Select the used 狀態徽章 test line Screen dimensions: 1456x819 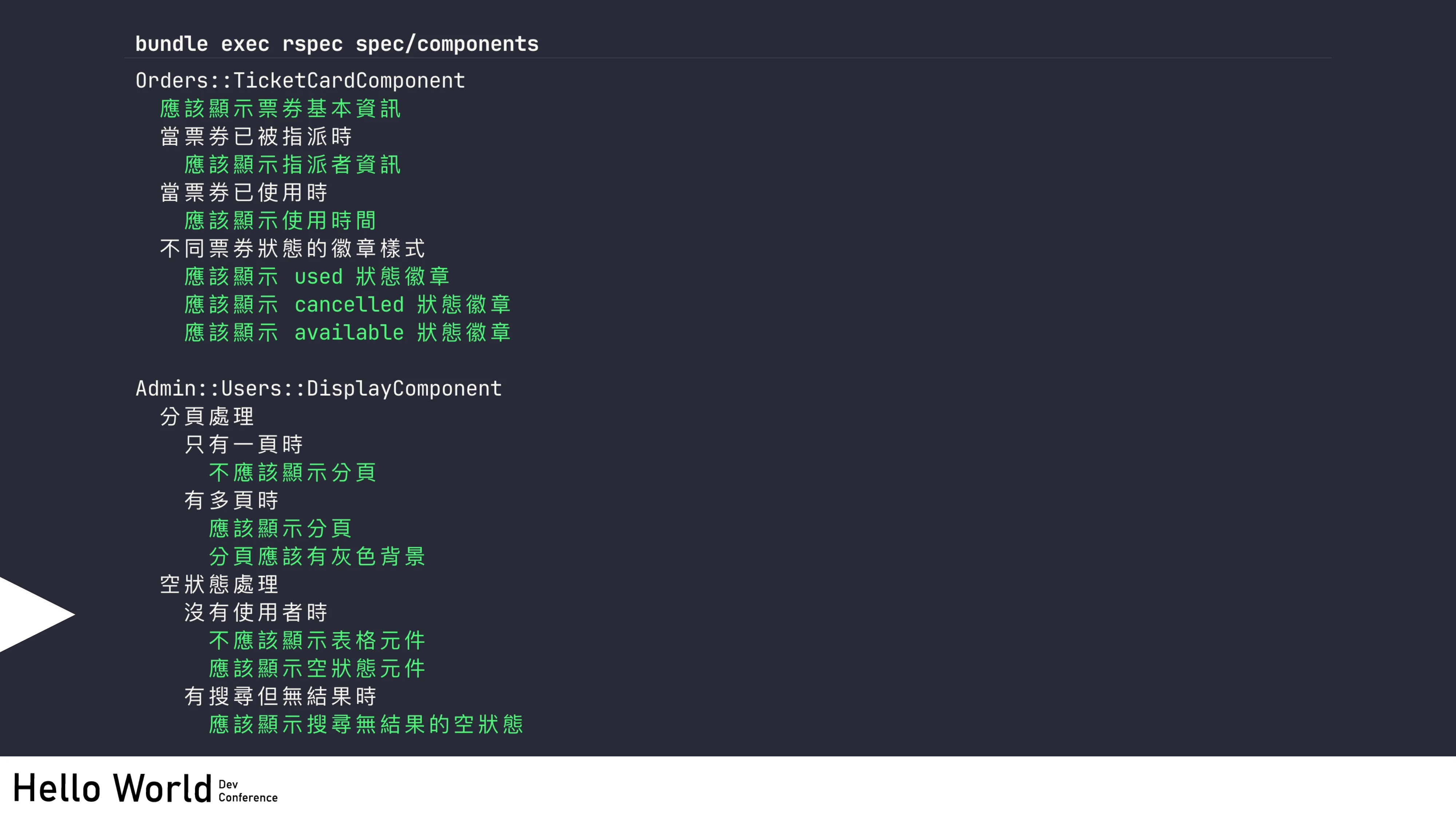317,276
